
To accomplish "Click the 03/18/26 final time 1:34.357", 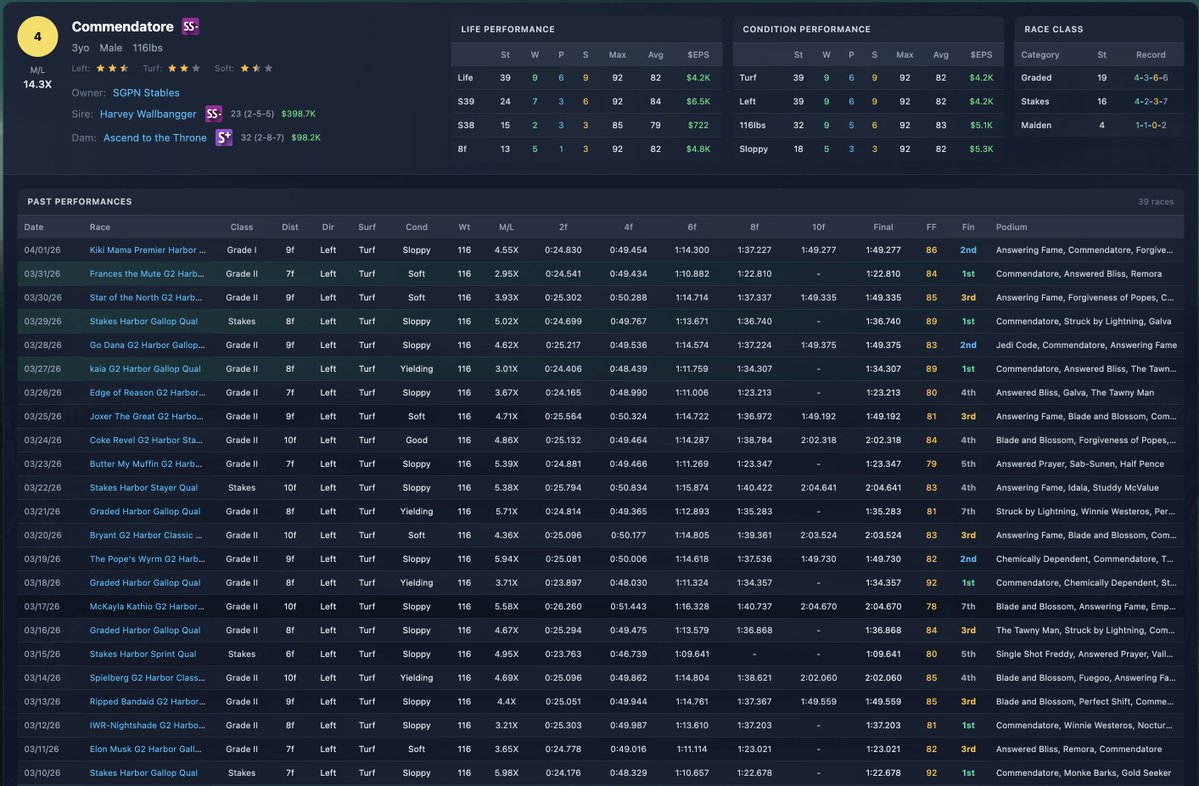I will tap(883, 583).
